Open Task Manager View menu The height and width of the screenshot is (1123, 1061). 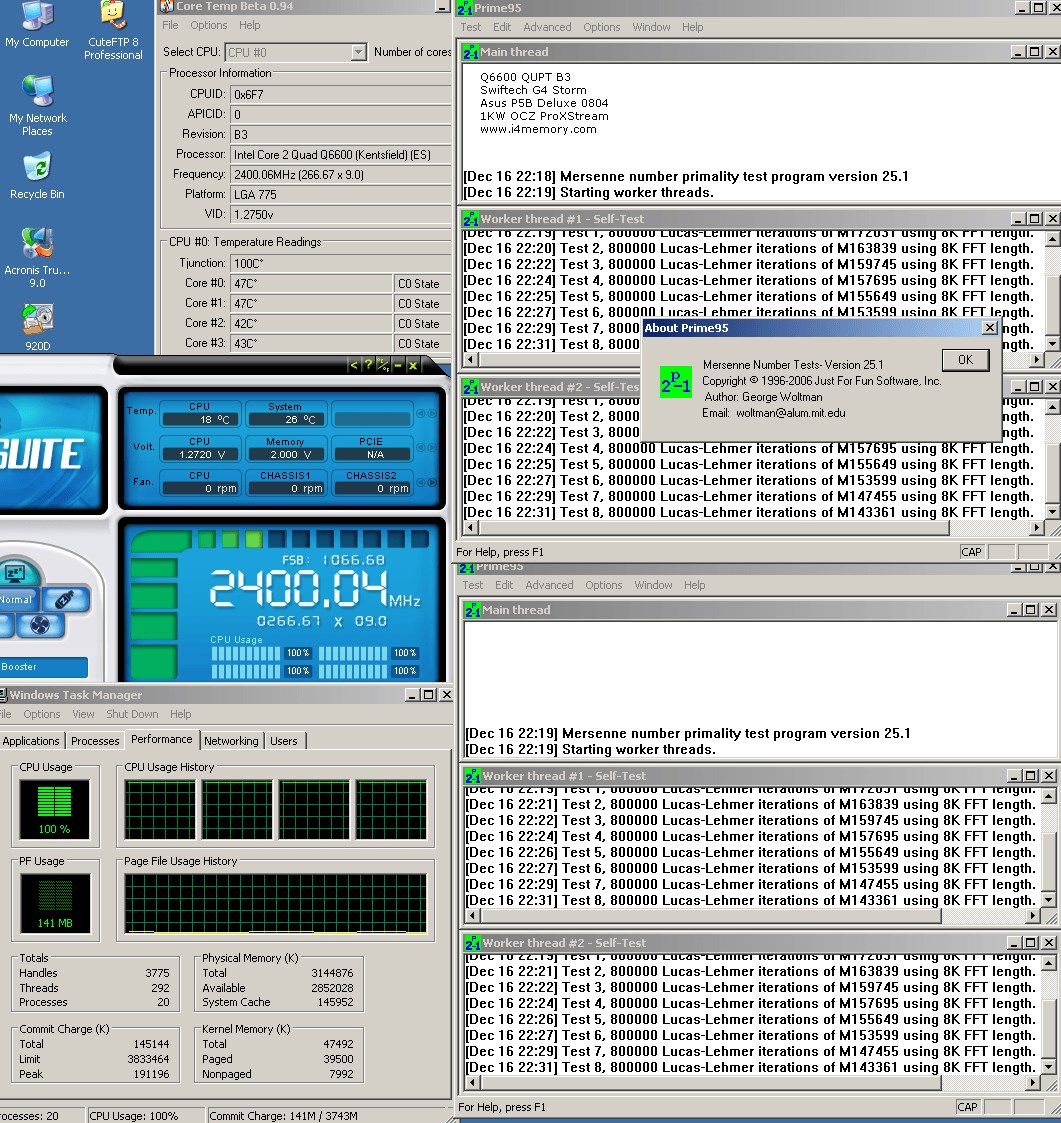83,714
